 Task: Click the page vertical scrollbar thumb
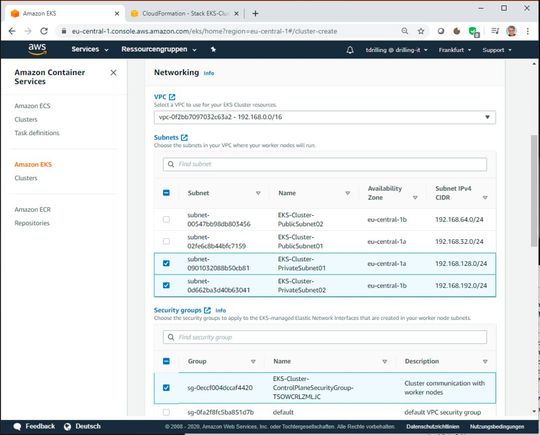click(534, 190)
